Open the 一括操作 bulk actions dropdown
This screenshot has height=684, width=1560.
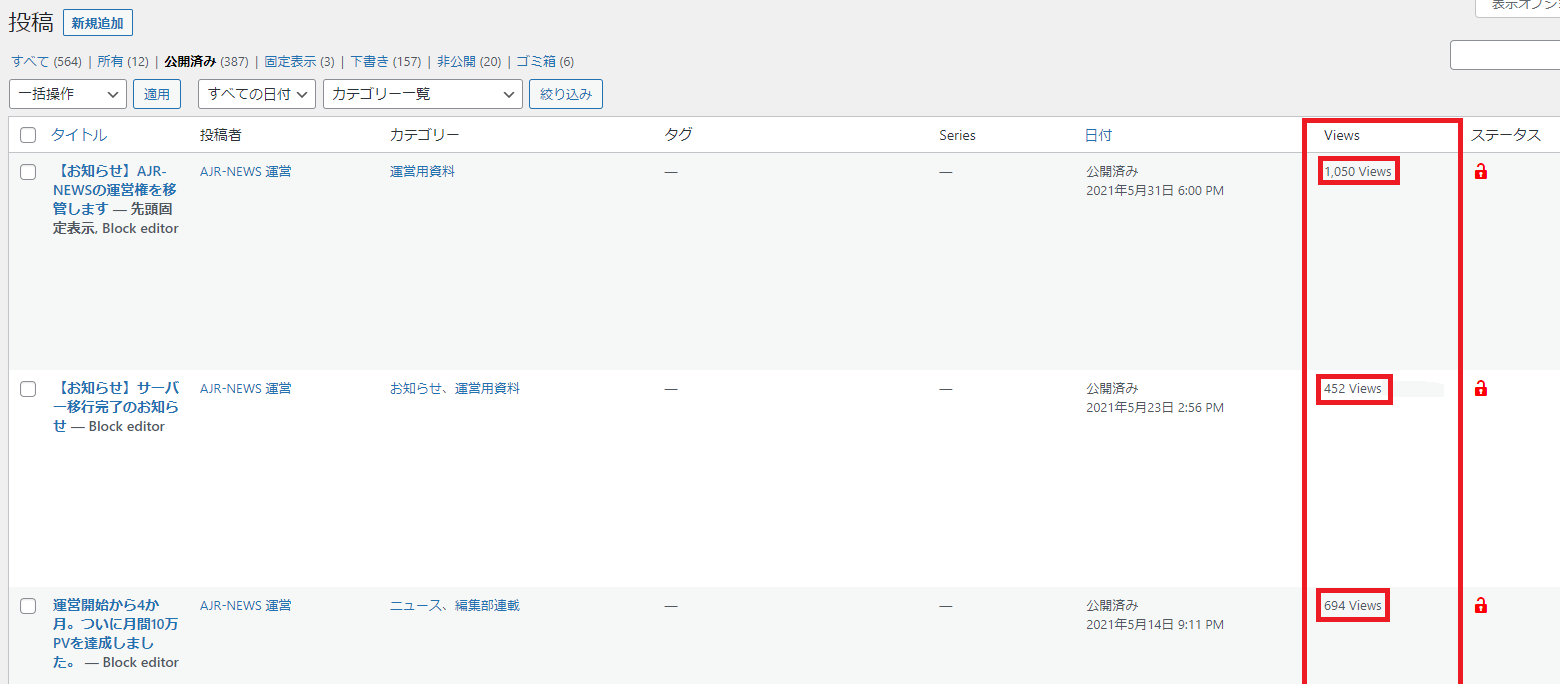68,94
